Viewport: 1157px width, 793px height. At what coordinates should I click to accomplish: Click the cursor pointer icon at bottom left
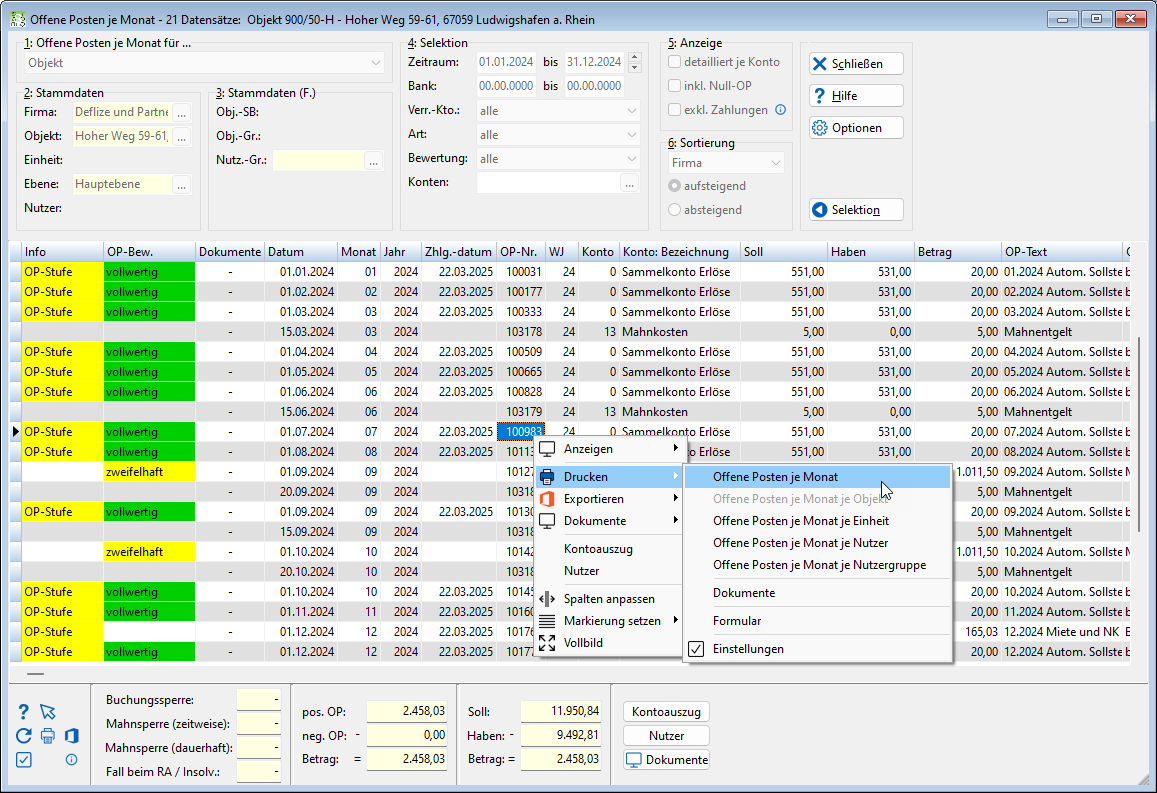pos(48,711)
